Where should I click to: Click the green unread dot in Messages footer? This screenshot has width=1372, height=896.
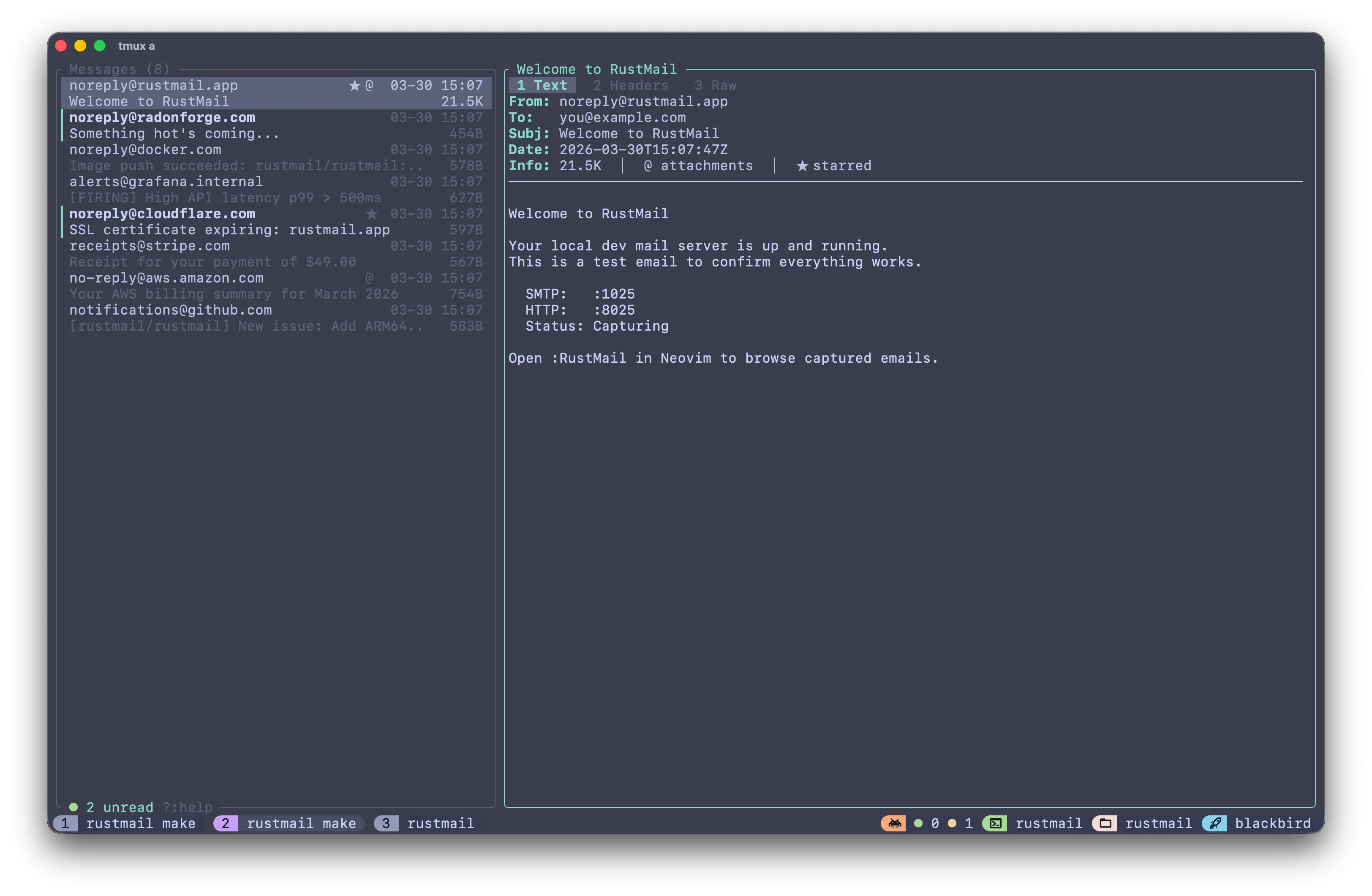73,806
